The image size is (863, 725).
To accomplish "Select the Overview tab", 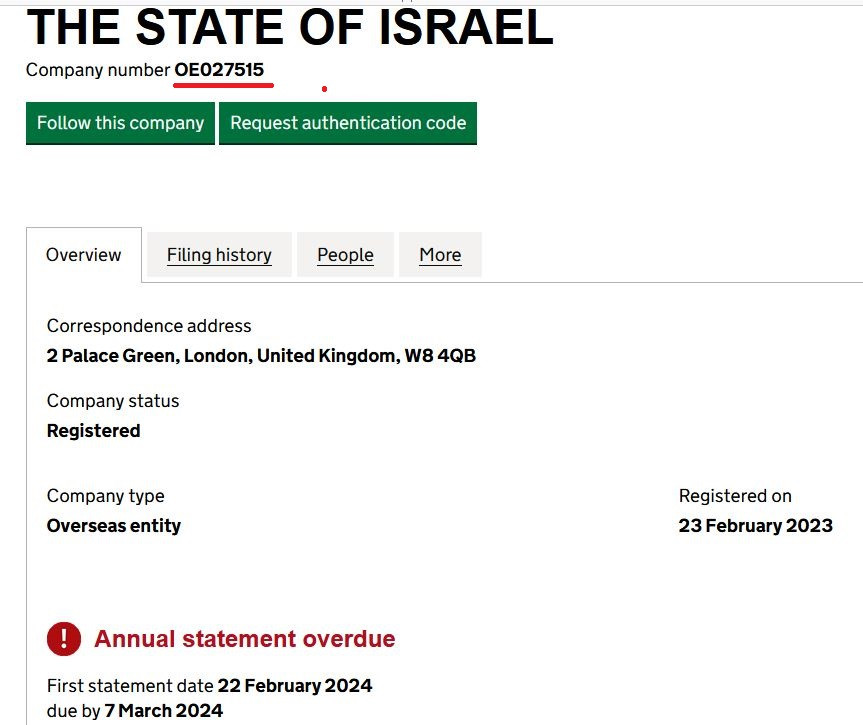I will pyautogui.click(x=84, y=255).
